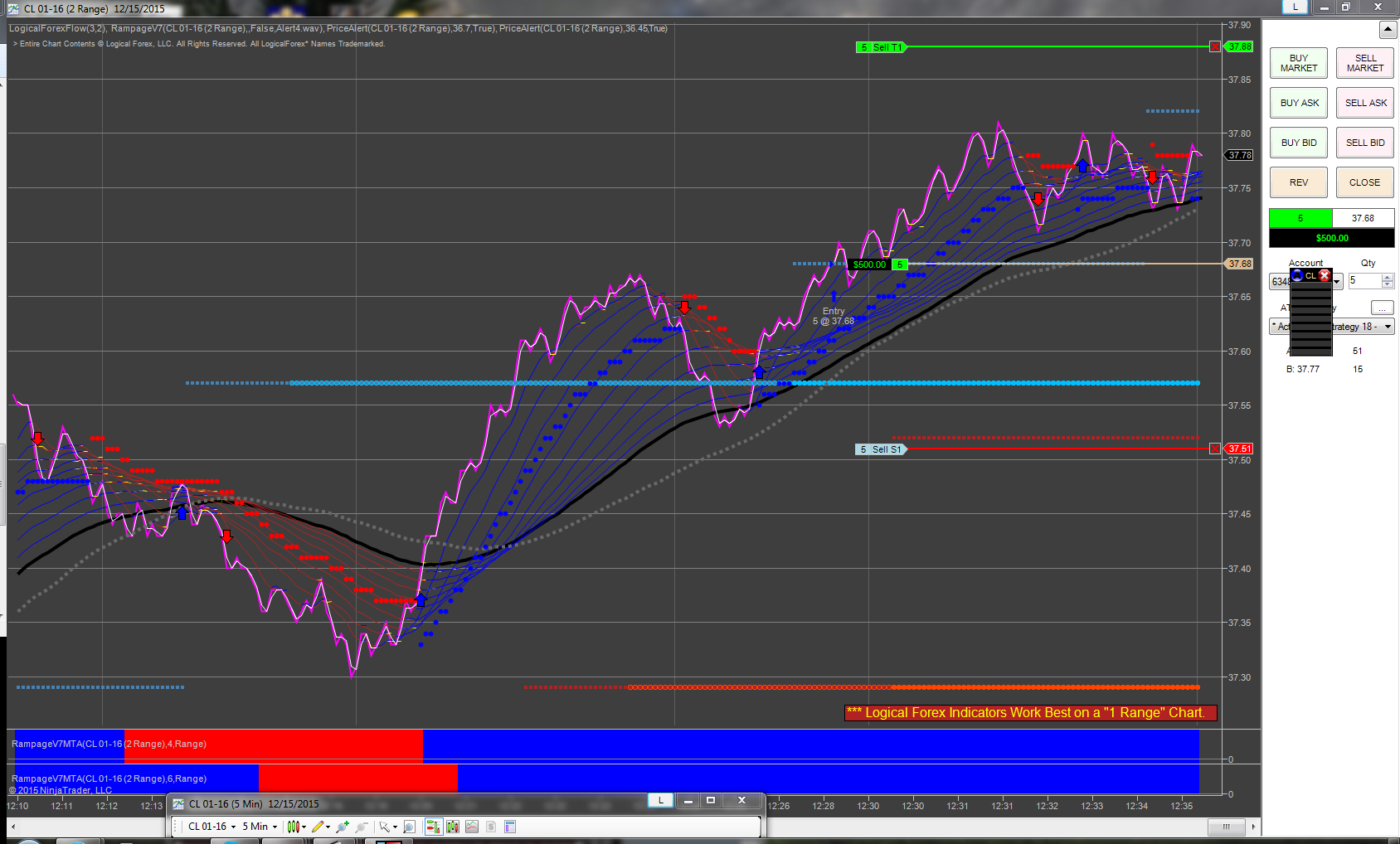Click the chart icon in the 5 Min window title

(x=178, y=803)
